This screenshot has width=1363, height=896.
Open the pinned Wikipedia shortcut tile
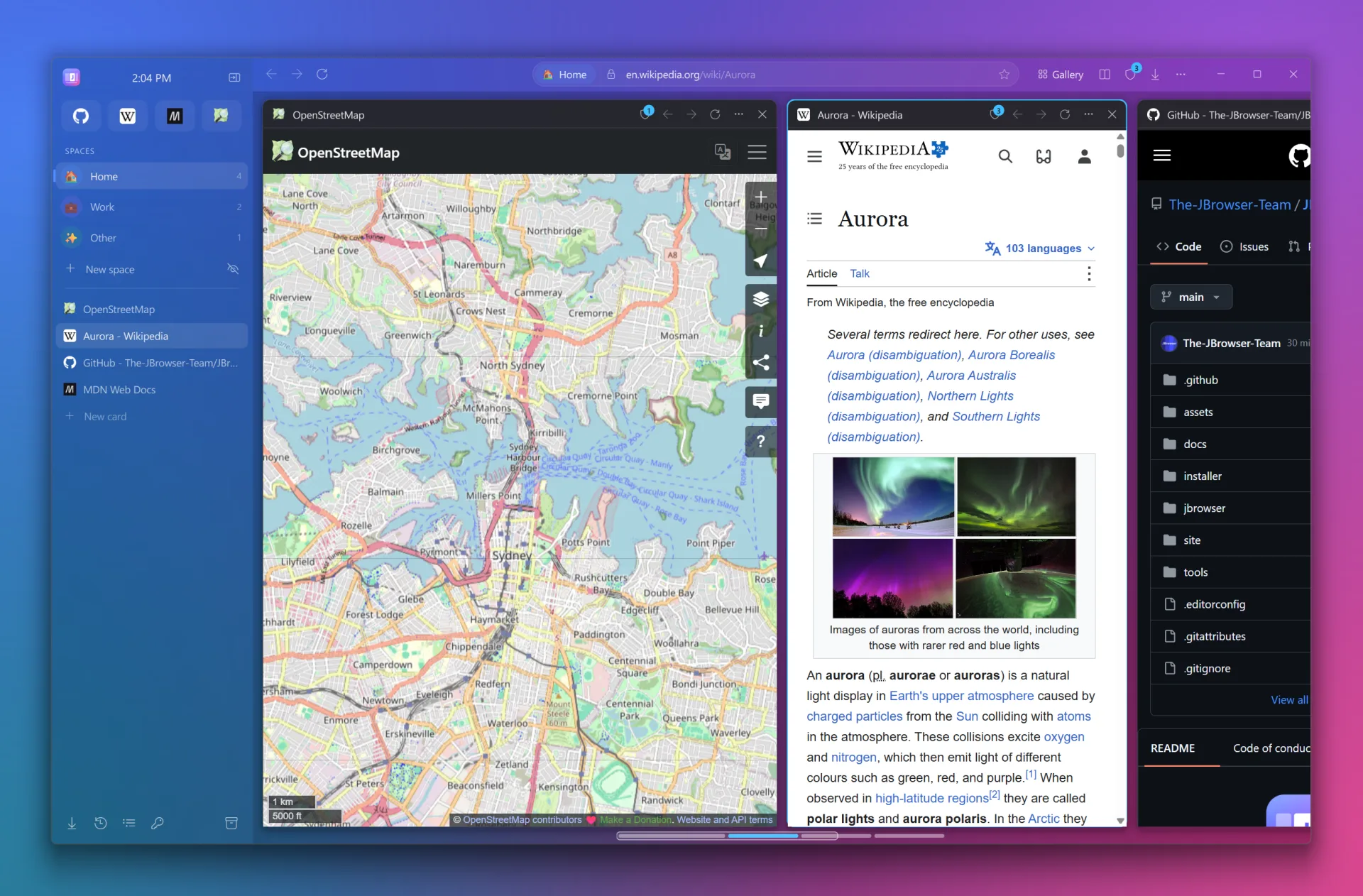coord(128,116)
